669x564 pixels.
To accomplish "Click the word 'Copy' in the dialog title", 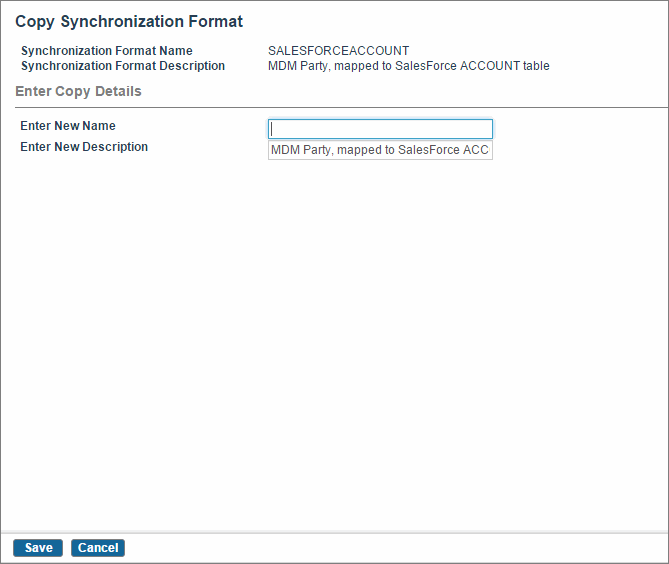I will click(35, 22).
